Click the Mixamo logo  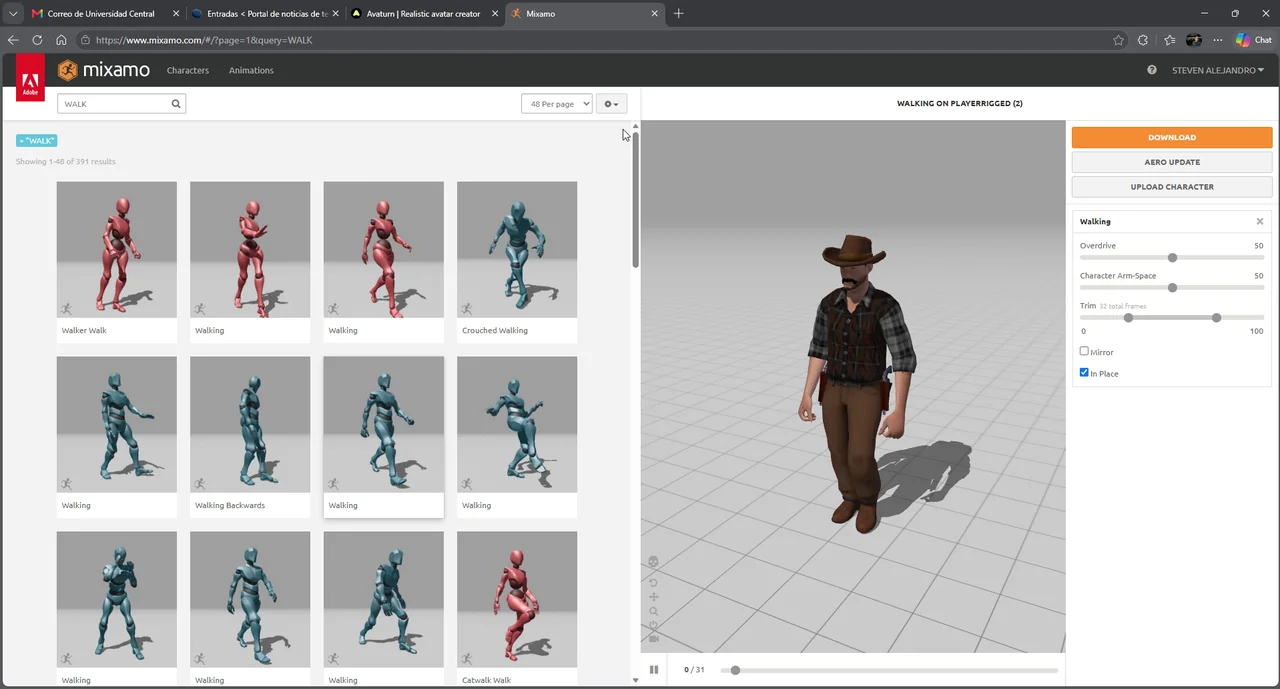[x=104, y=70]
